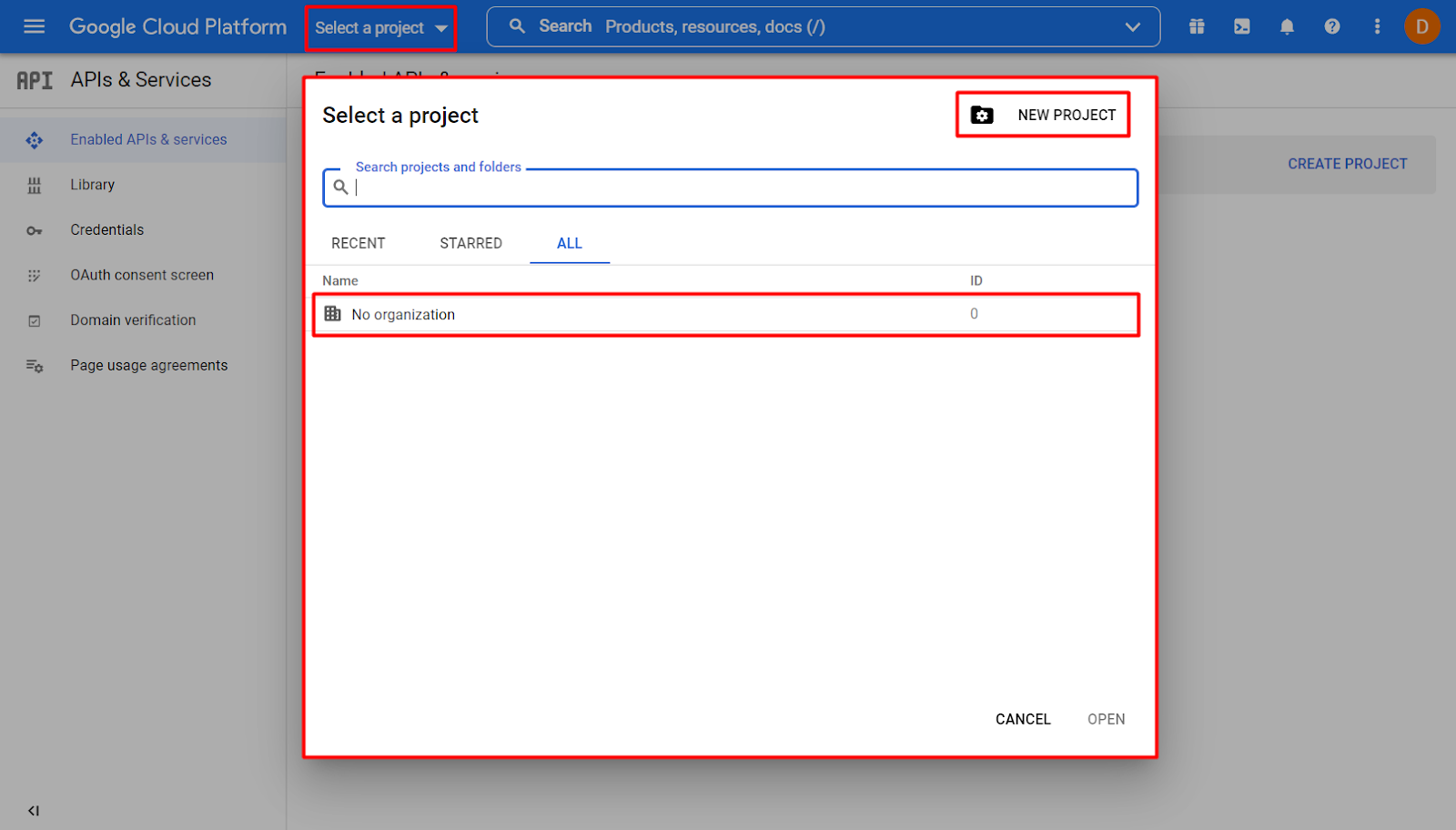Screen dimensions: 1456x830
Task: Click the Name column header
Action: [340, 280]
